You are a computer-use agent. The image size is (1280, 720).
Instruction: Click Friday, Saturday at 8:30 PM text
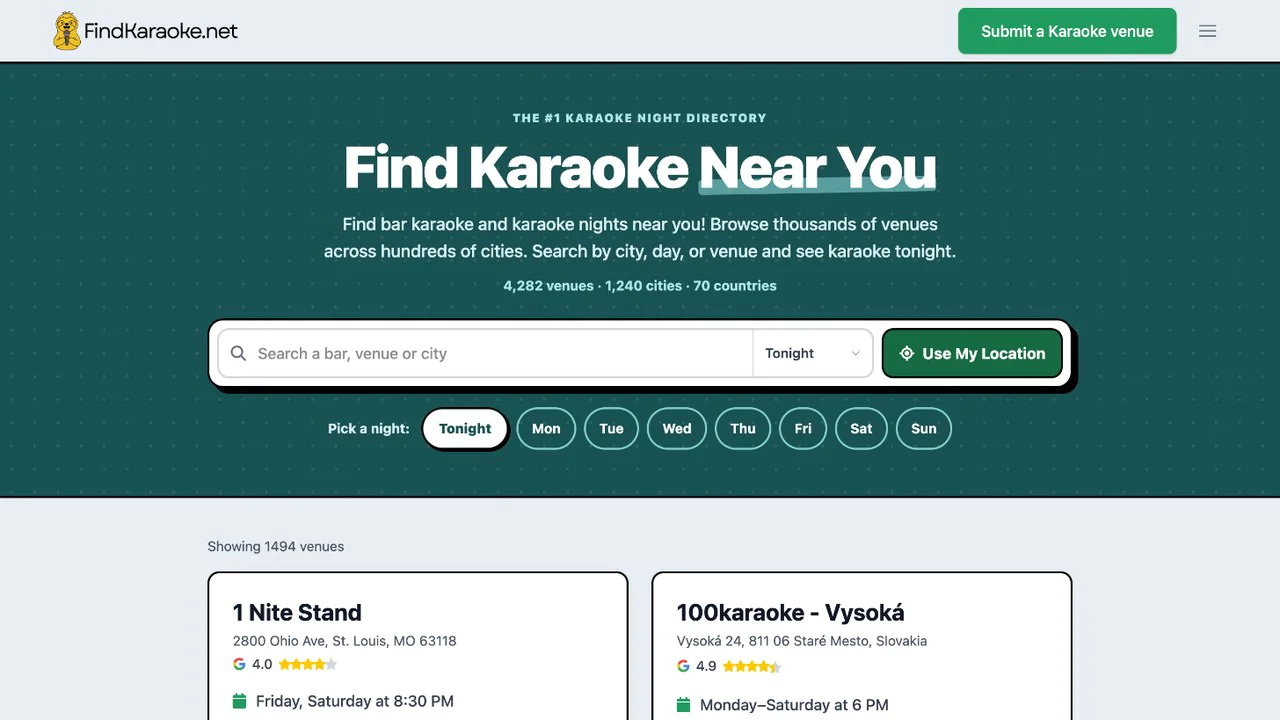click(355, 701)
